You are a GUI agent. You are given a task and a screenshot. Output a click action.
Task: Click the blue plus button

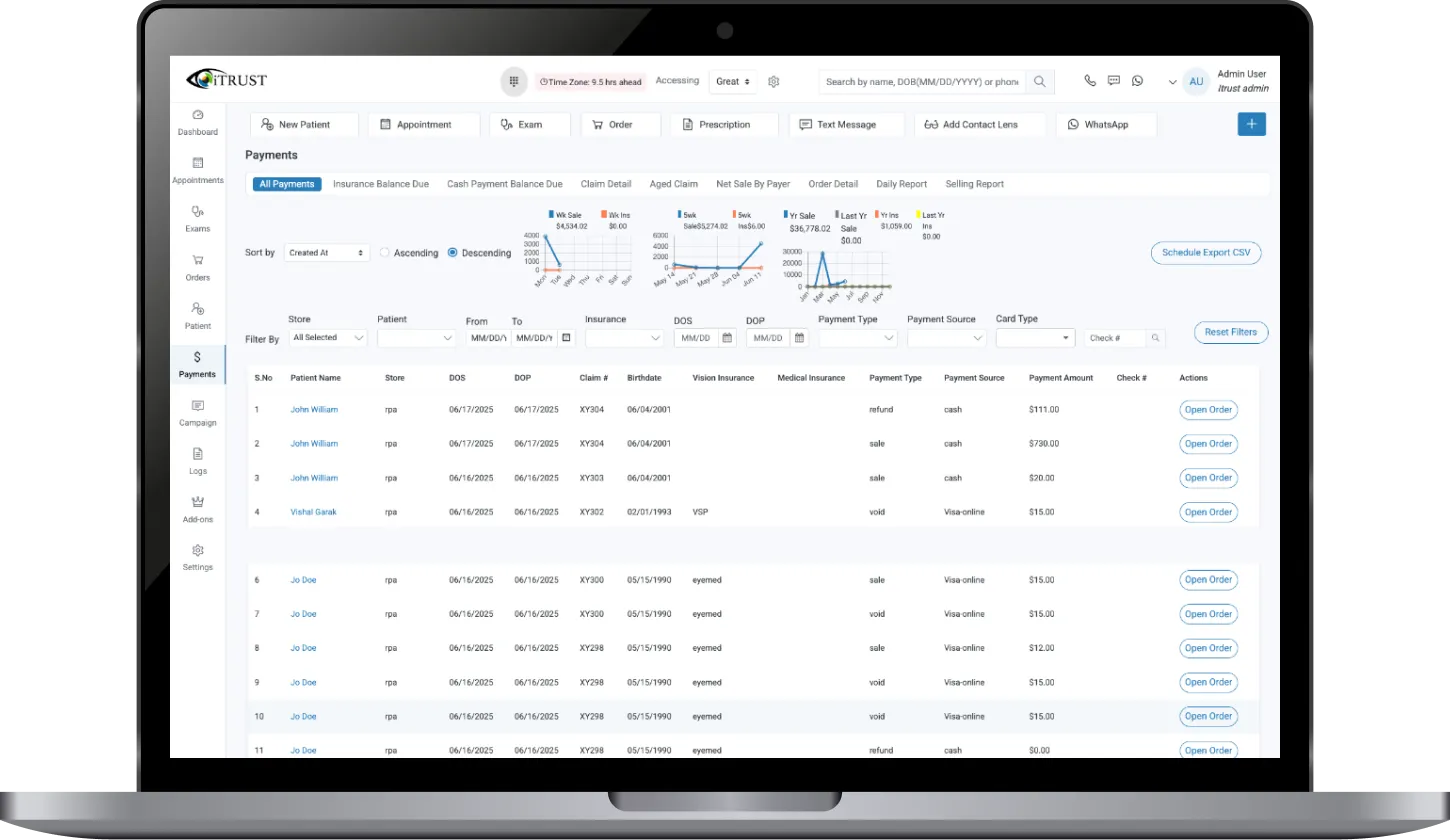[1252, 124]
